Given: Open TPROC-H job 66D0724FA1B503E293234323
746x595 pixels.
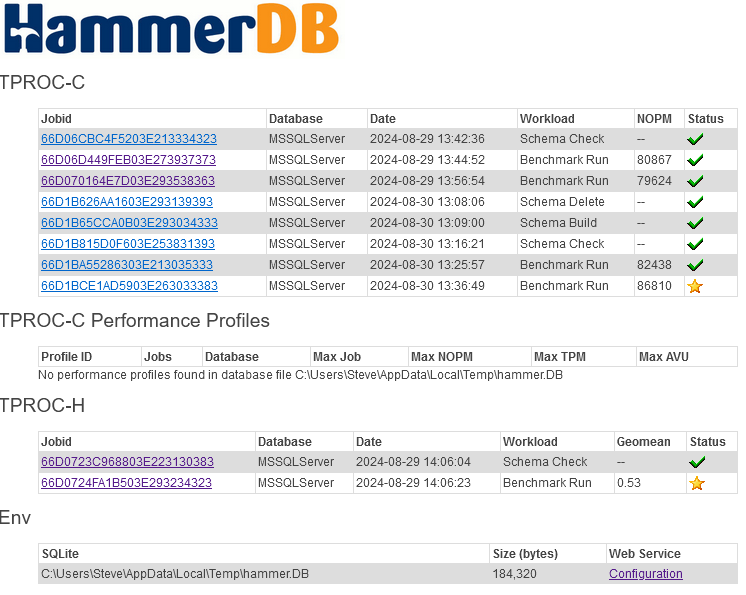Looking at the screenshot, I should pyautogui.click(x=127, y=483).
